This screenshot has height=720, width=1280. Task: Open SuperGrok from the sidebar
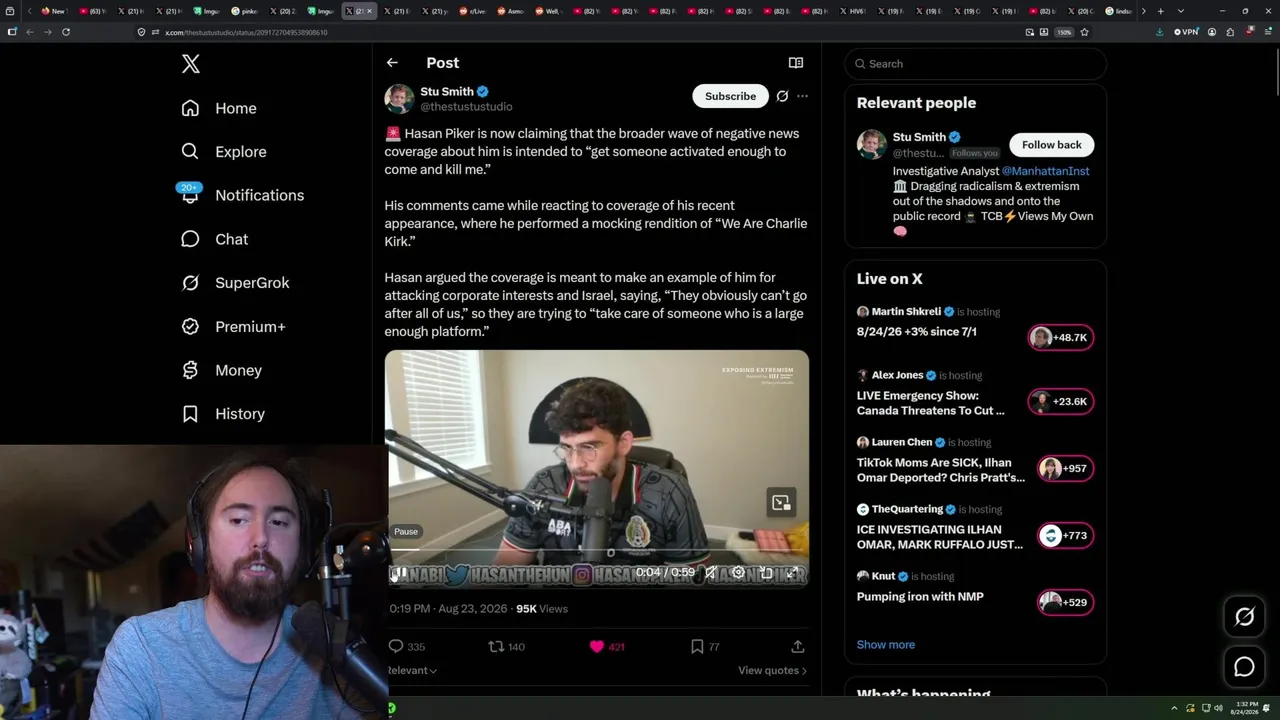click(235, 283)
